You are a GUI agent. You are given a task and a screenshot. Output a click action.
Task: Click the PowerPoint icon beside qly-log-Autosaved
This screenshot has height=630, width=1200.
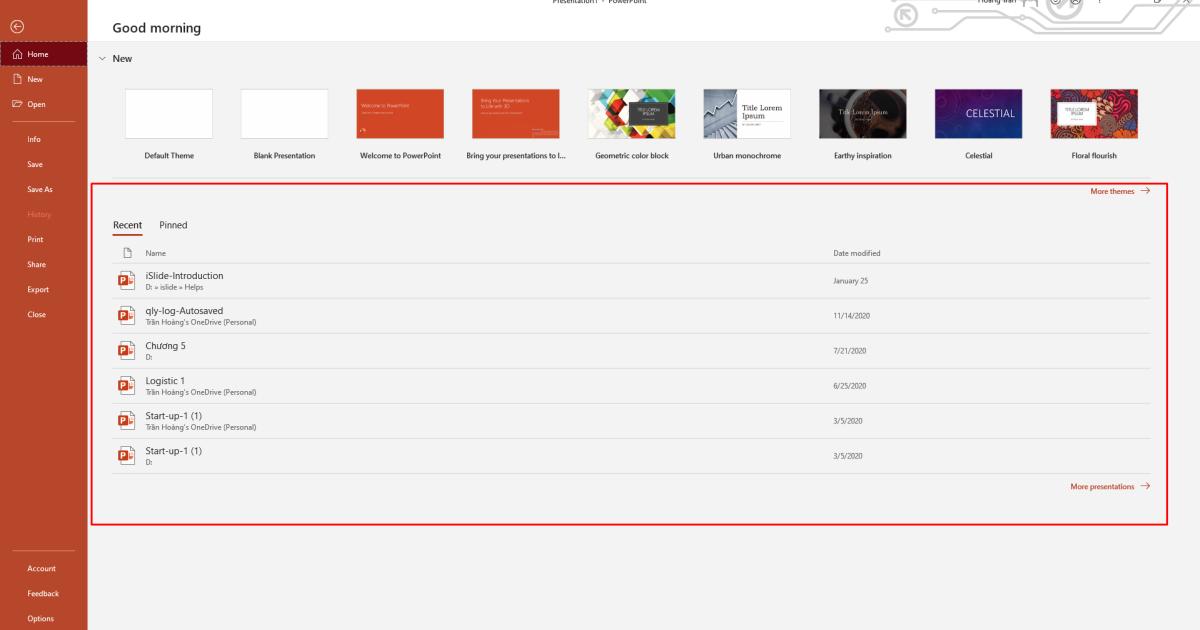click(x=127, y=315)
